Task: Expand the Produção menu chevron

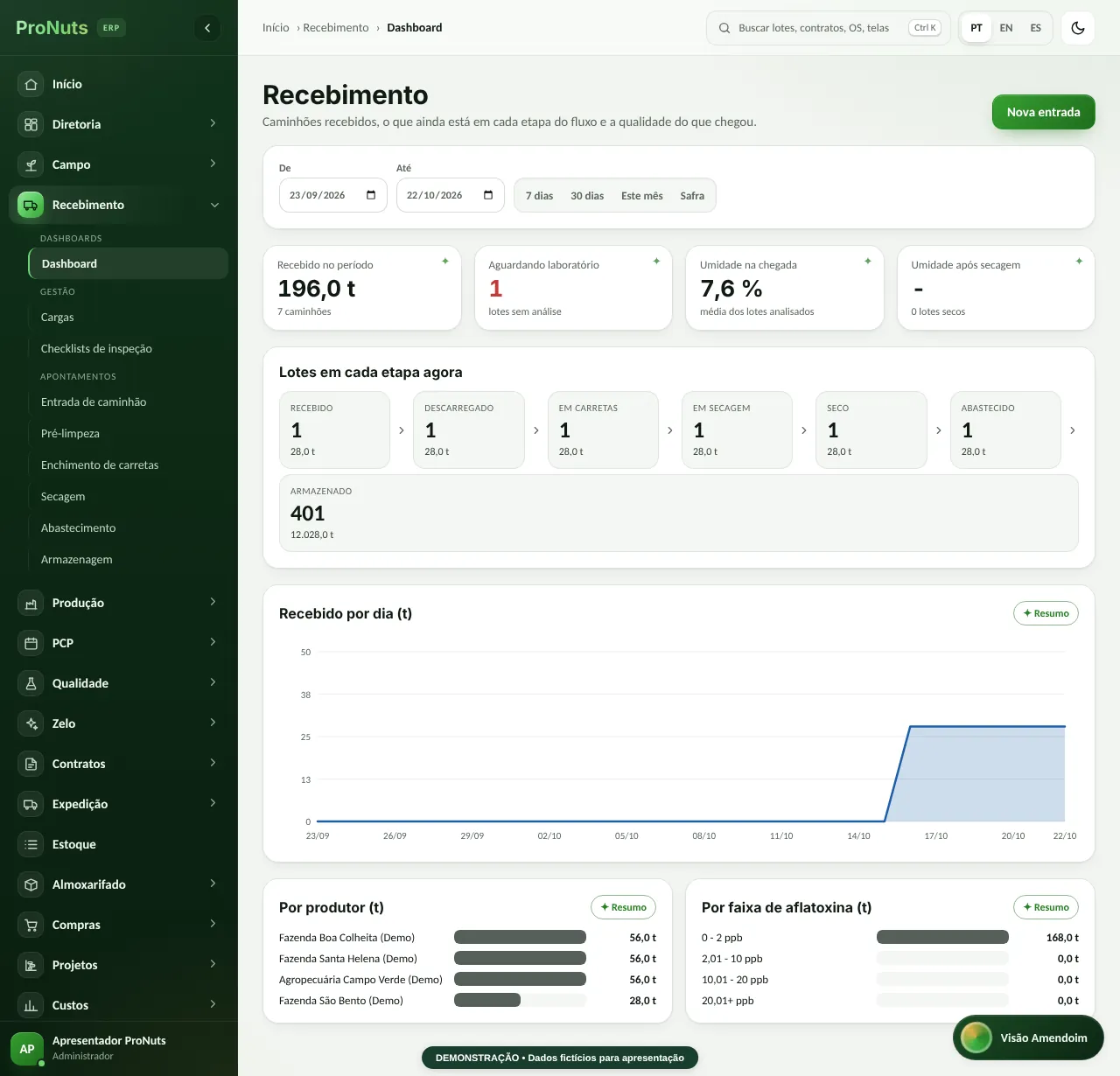Action: (x=213, y=602)
